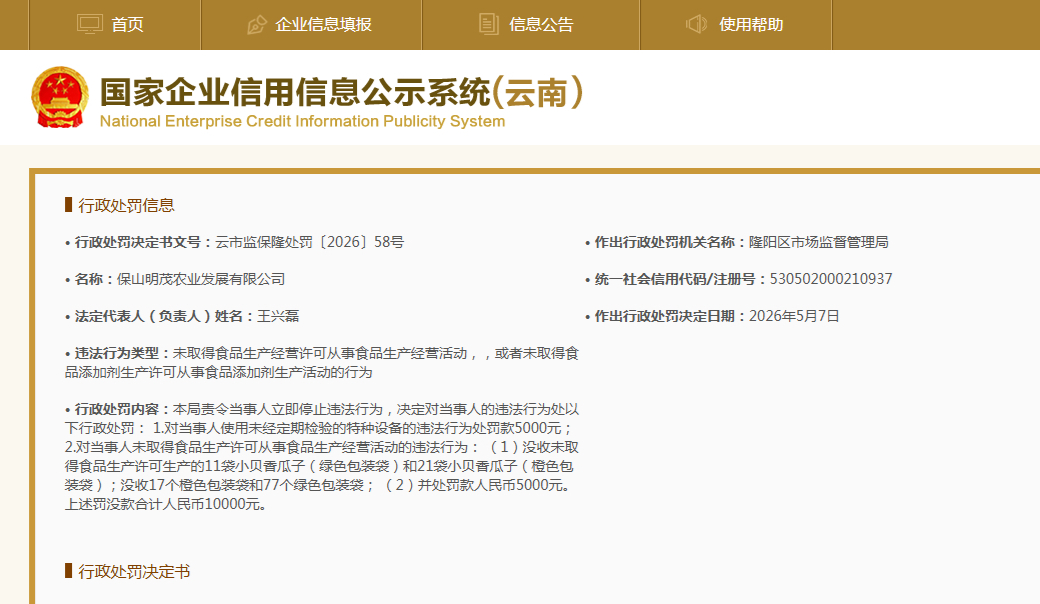Screen dimensions: 1040x604
Task: Click the National Enterprise Credit Information subtitle
Action: [302, 121]
